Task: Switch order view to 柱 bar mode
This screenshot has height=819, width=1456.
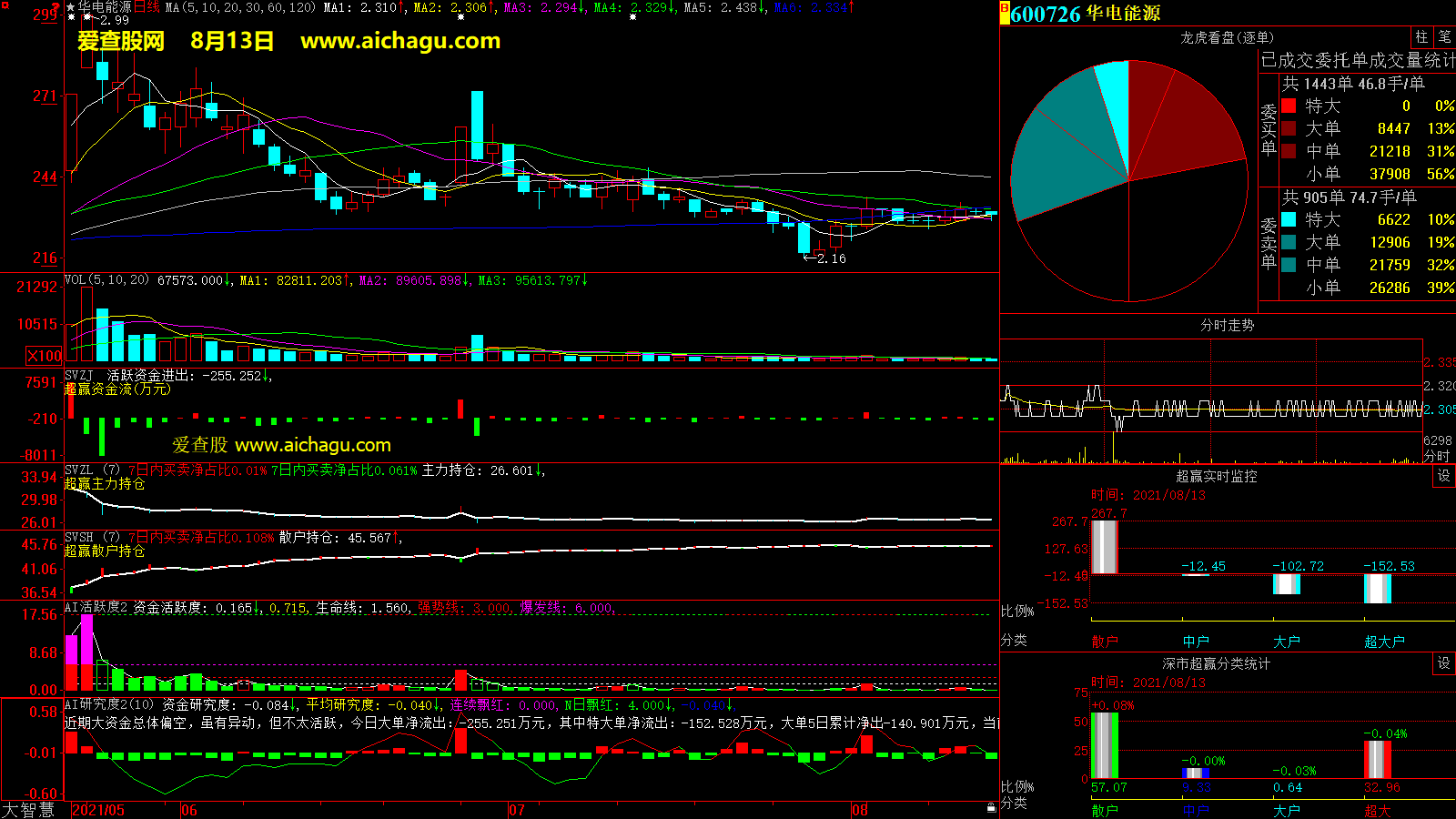Action: click(x=1421, y=37)
